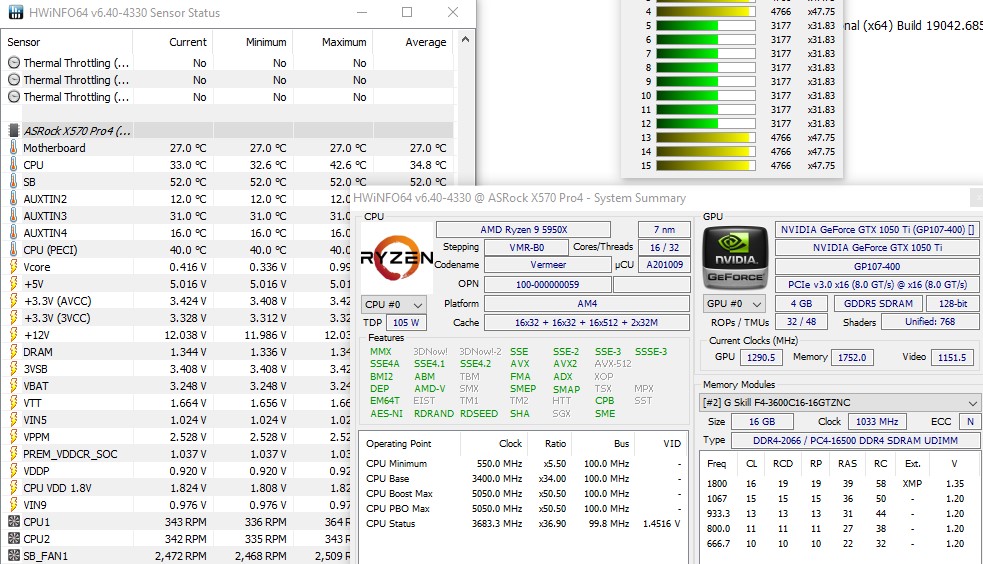The width and height of the screenshot is (983, 564).
Task: Click the fan icon next to CPU2
Action: (13, 538)
